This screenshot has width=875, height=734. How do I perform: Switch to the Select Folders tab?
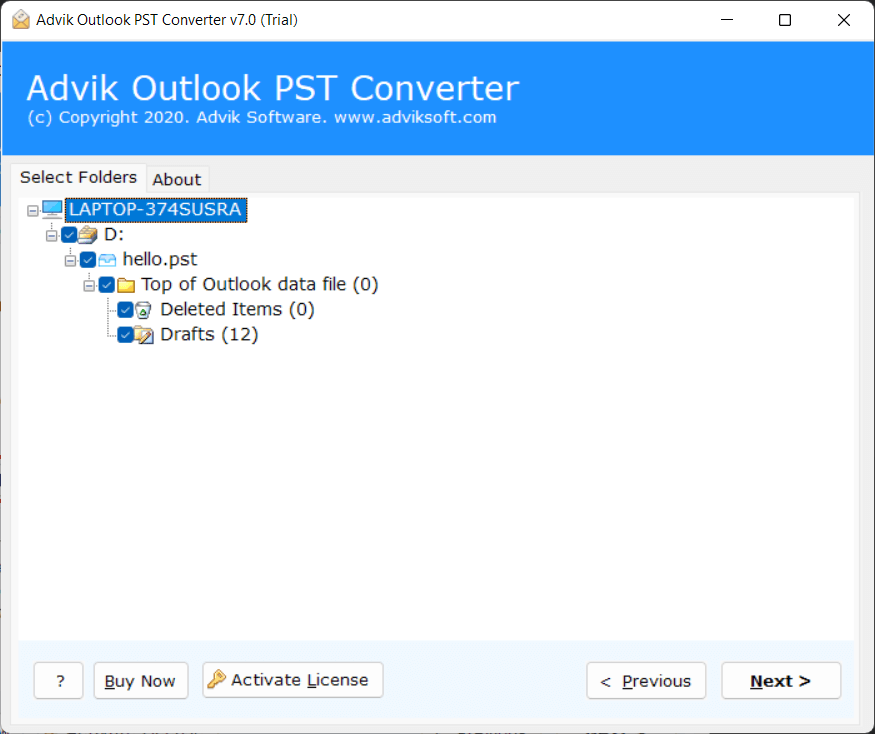click(x=78, y=177)
